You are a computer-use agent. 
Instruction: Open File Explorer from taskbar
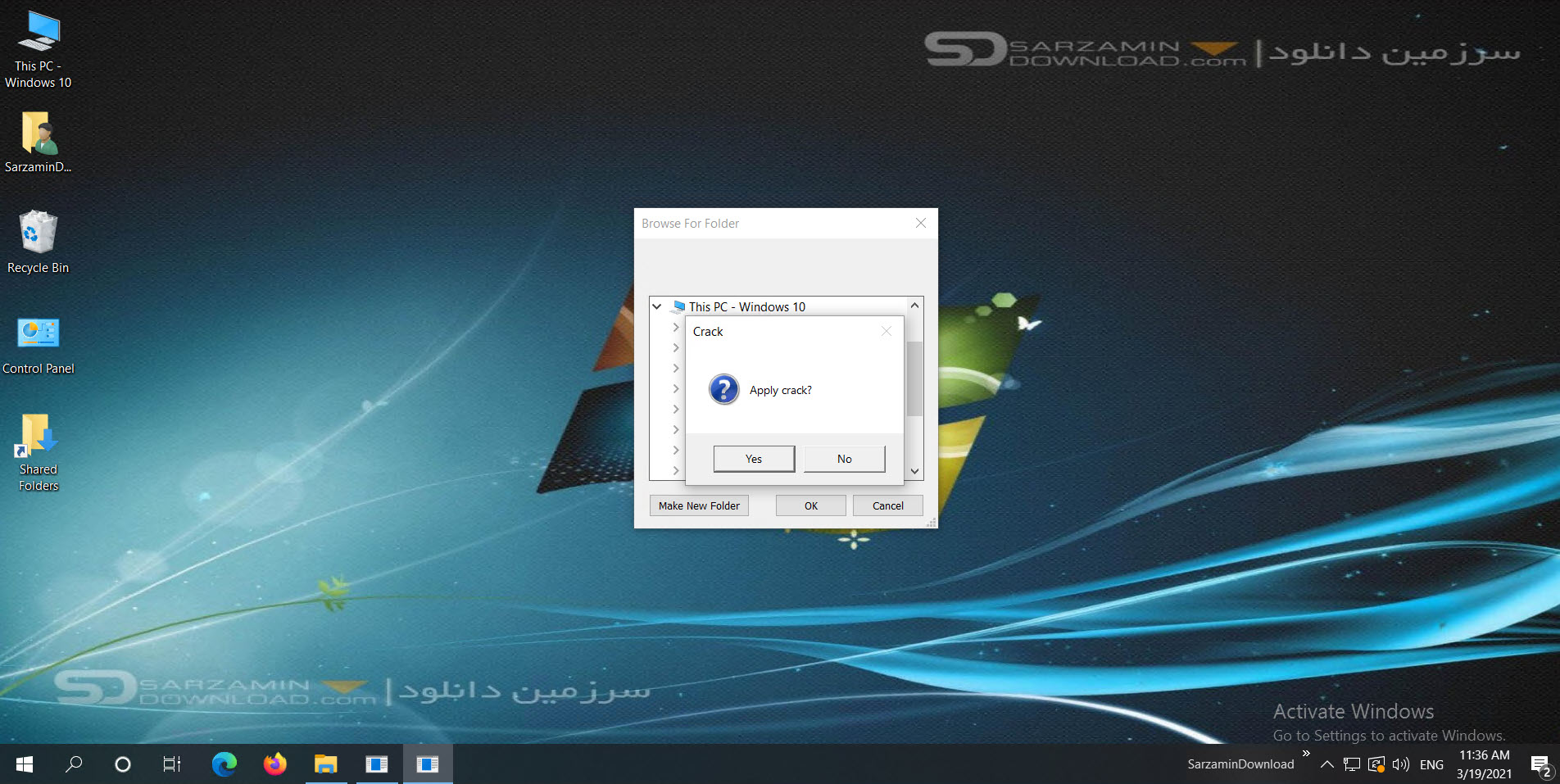326,764
